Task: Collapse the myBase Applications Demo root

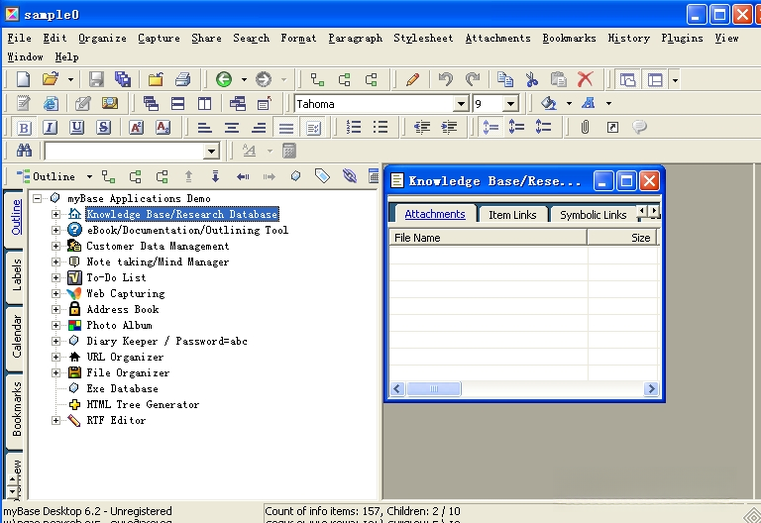Action: point(37,198)
